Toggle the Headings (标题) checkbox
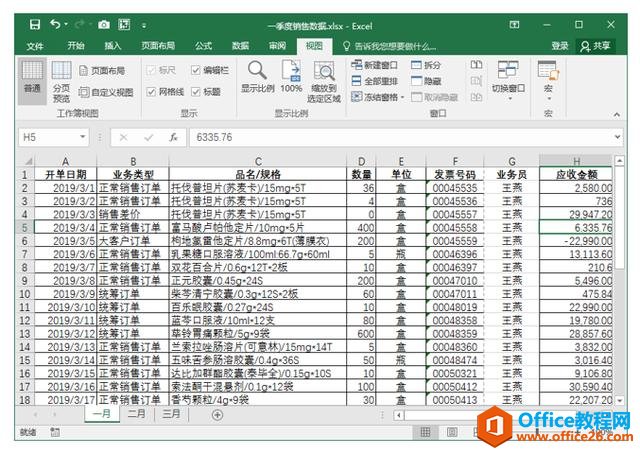 pos(197,91)
